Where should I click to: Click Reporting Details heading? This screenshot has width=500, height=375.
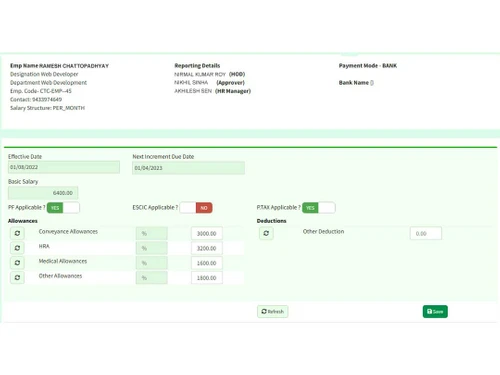(197, 66)
